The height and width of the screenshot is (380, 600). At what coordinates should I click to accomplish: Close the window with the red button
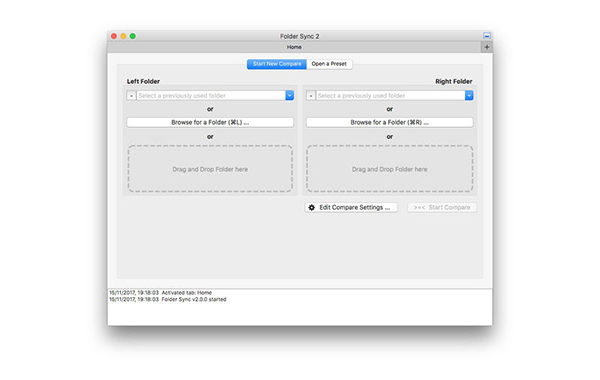tap(114, 36)
